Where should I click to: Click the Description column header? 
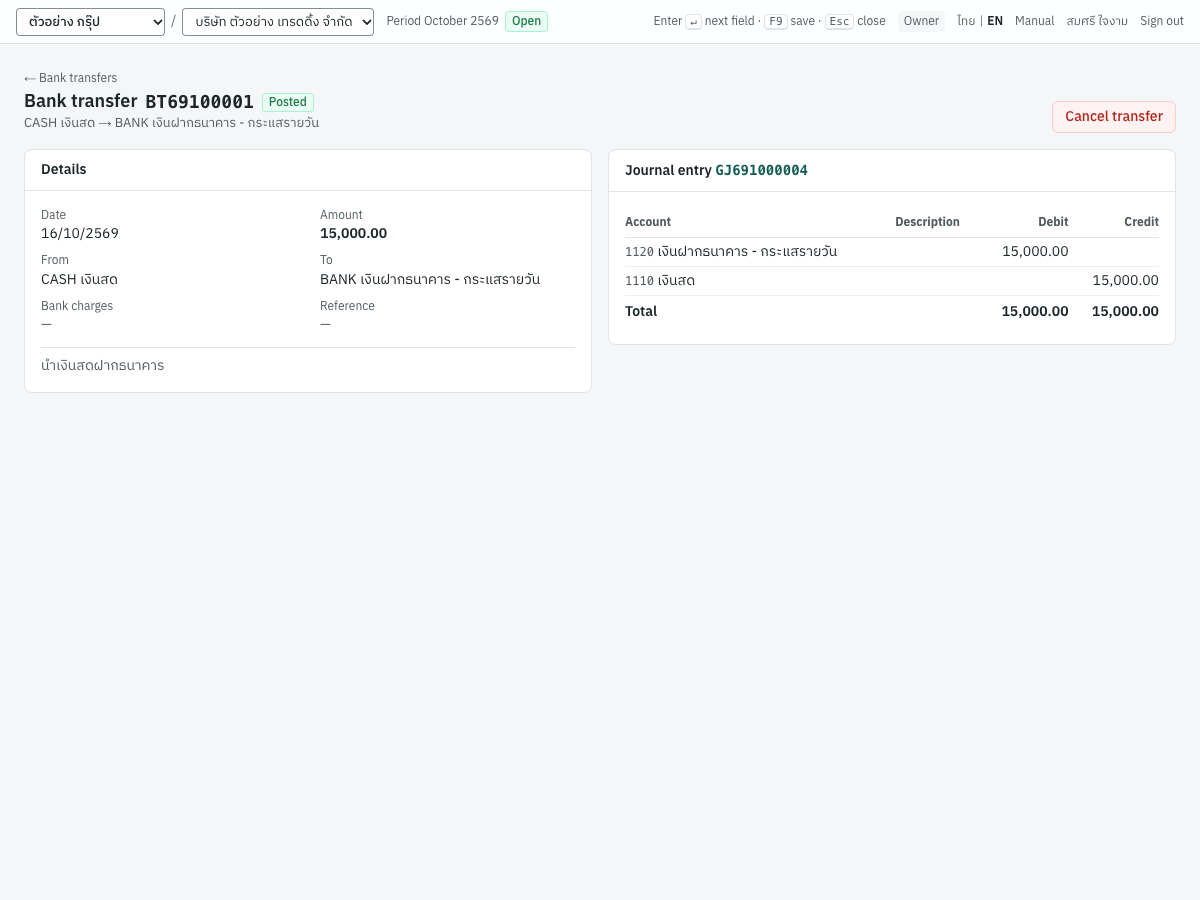927,222
